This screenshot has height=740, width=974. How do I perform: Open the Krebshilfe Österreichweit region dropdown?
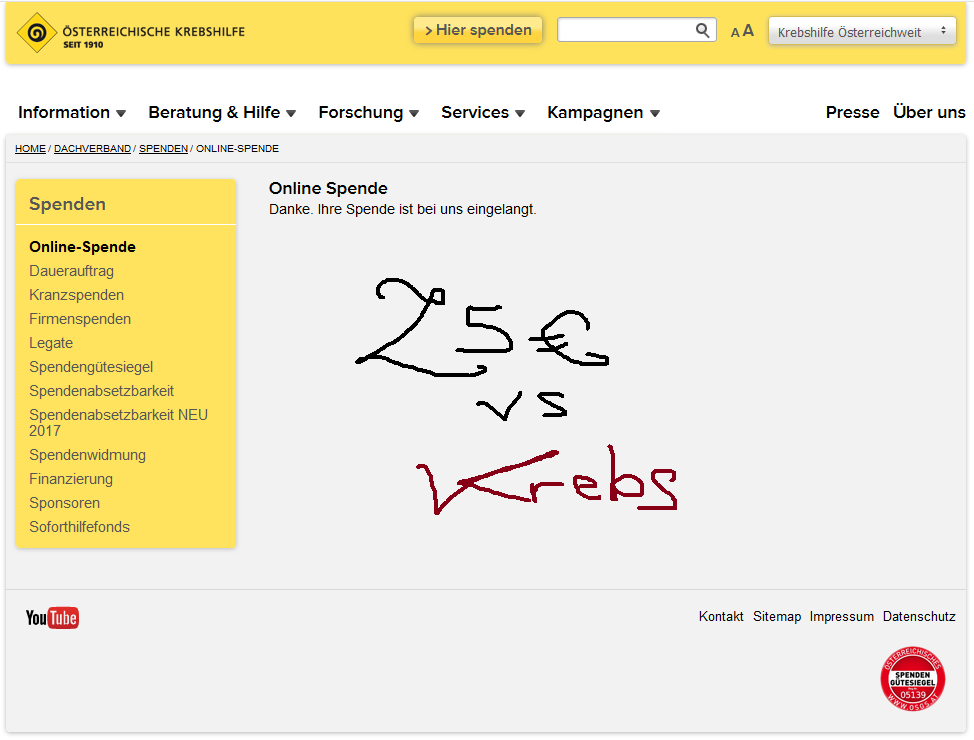pyautogui.click(x=862, y=31)
